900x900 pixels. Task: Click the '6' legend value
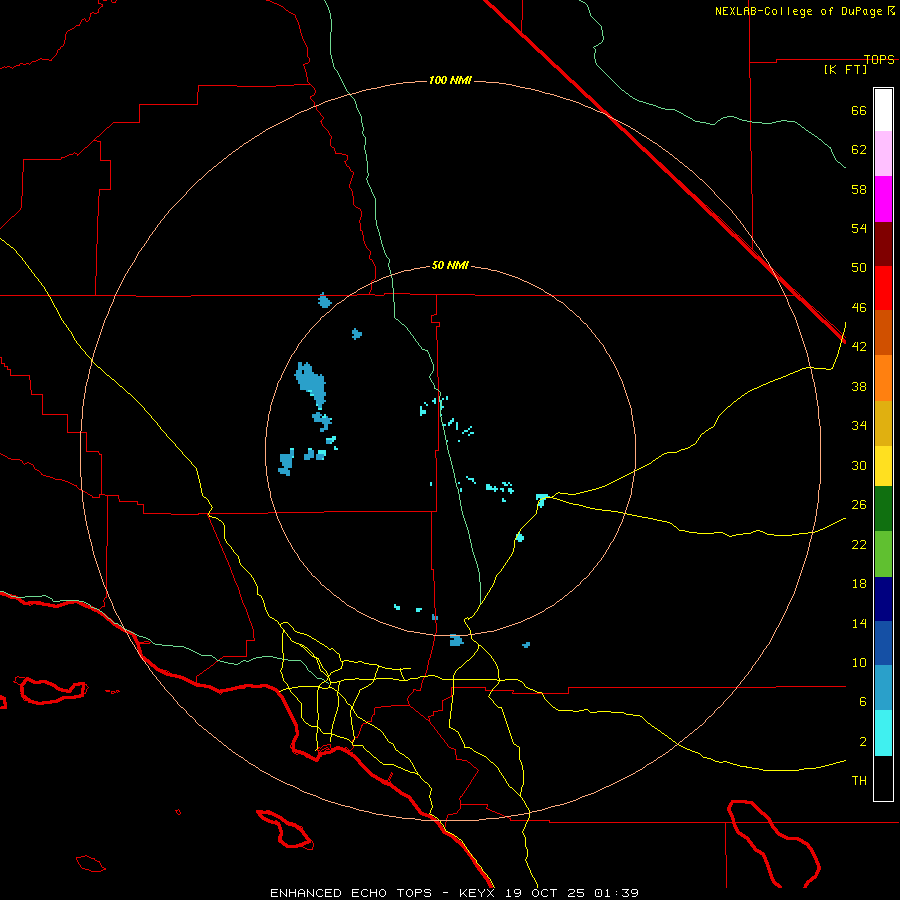point(863,702)
